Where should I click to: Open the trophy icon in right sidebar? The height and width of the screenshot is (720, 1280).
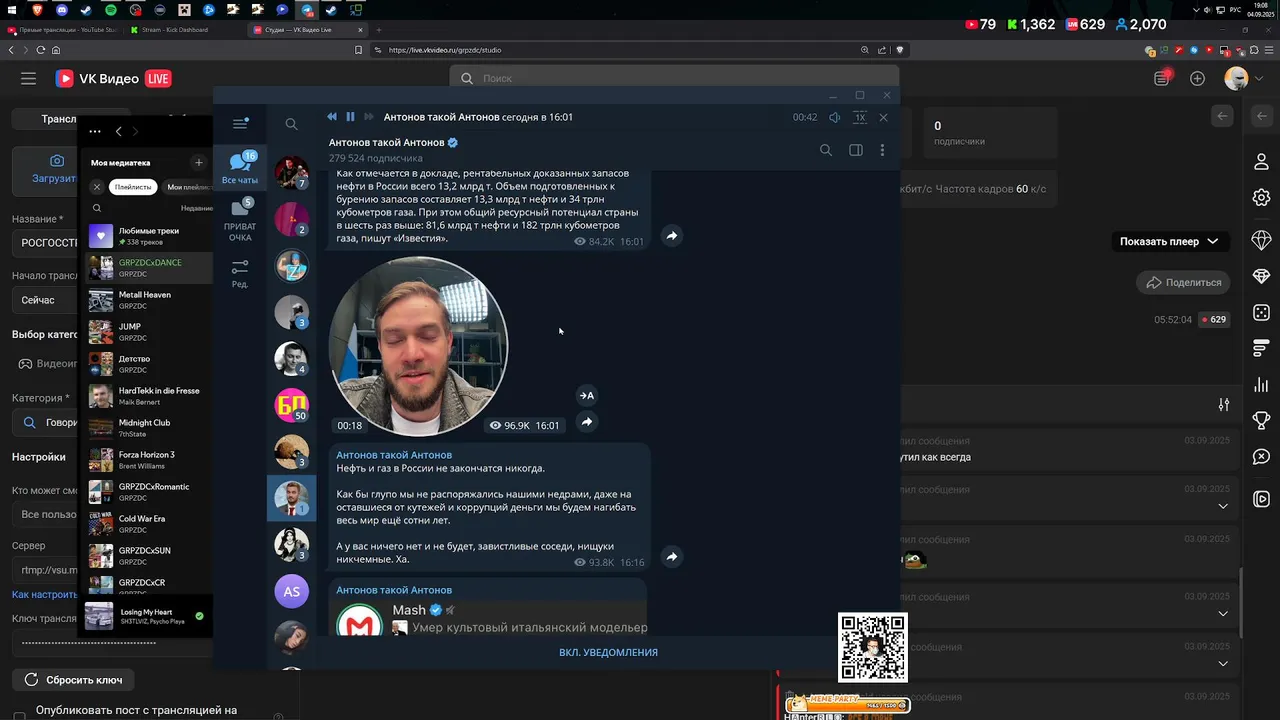pos(1261,420)
